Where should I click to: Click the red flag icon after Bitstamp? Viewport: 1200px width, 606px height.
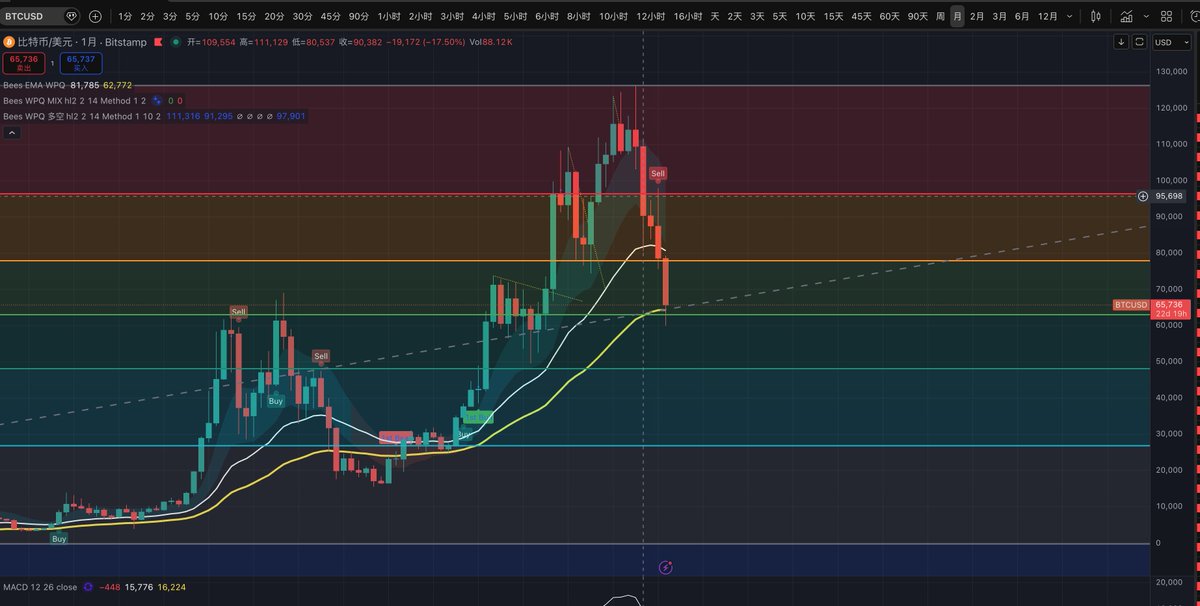(158, 42)
